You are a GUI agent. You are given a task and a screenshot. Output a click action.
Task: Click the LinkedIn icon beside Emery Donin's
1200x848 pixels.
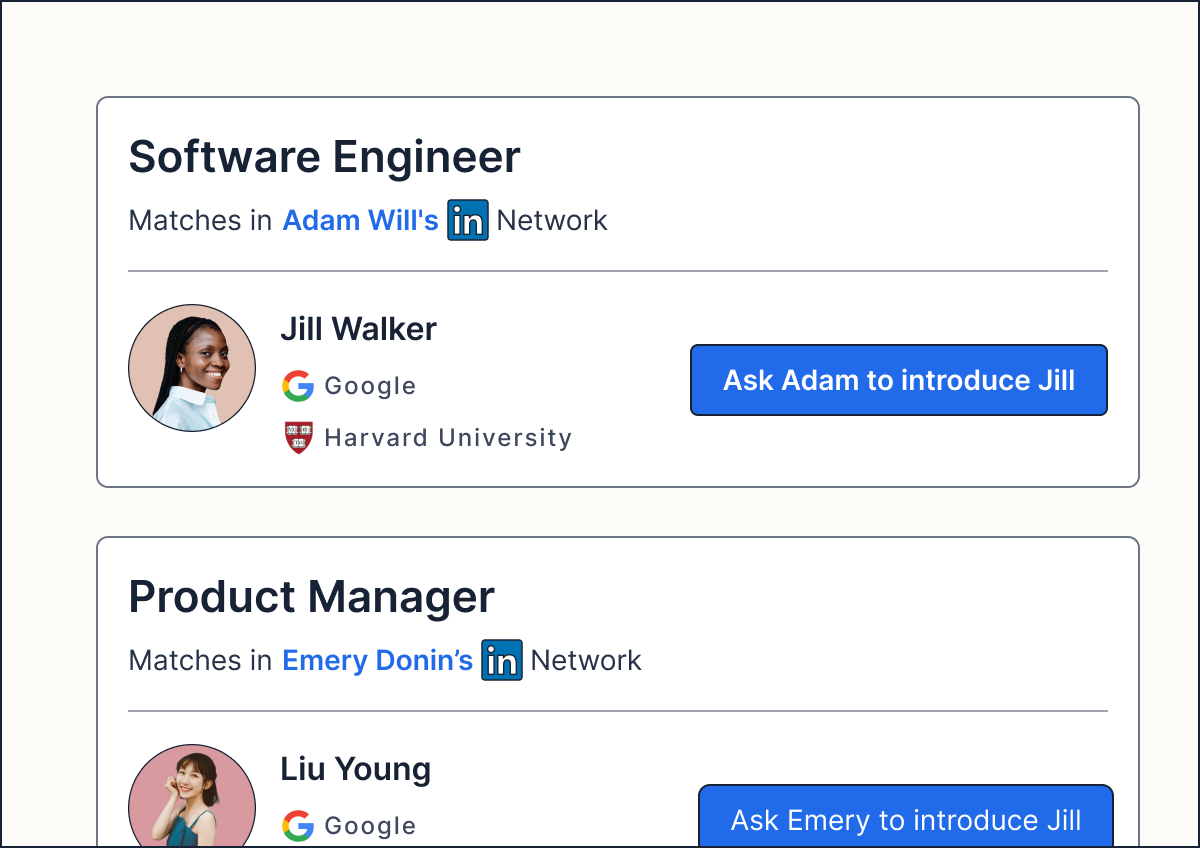click(x=502, y=660)
